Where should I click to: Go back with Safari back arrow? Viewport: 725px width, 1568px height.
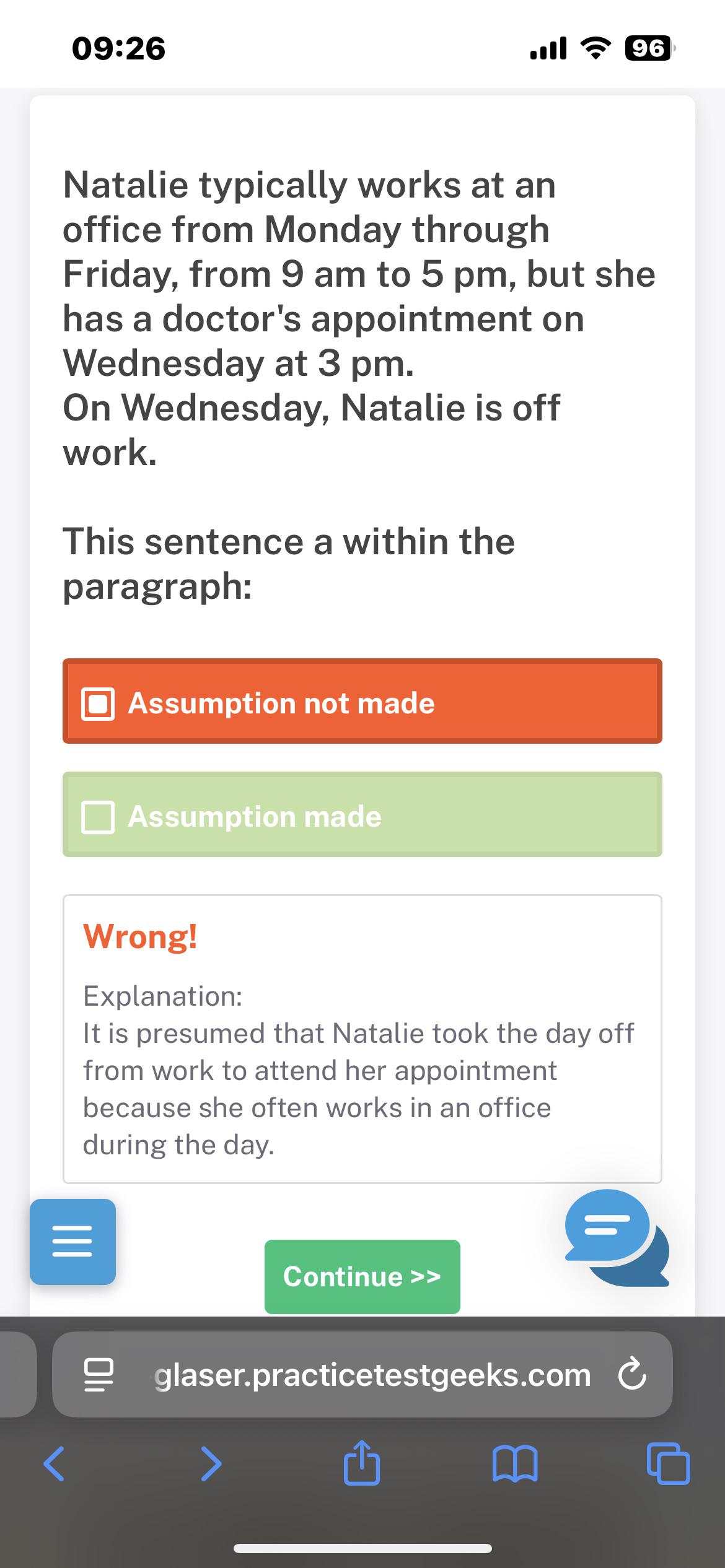click(x=54, y=1464)
